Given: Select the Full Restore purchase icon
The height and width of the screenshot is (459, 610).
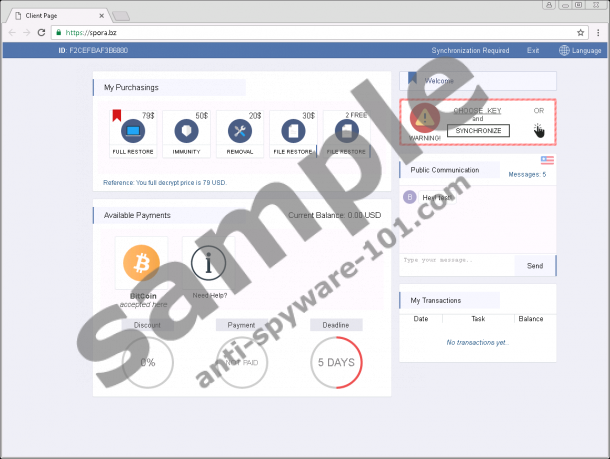Looking at the screenshot, I should tap(132, 131).
